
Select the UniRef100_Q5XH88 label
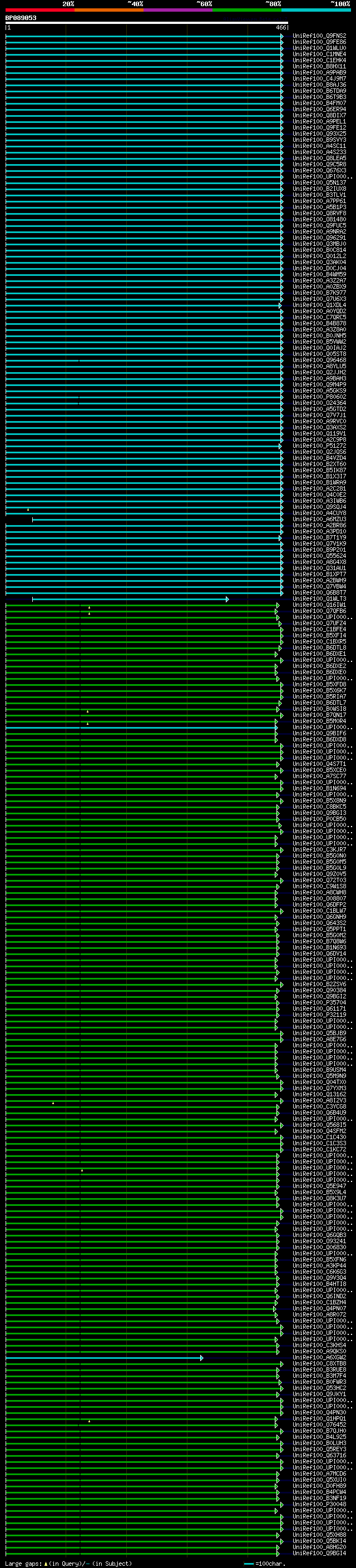pos(319,1535)
